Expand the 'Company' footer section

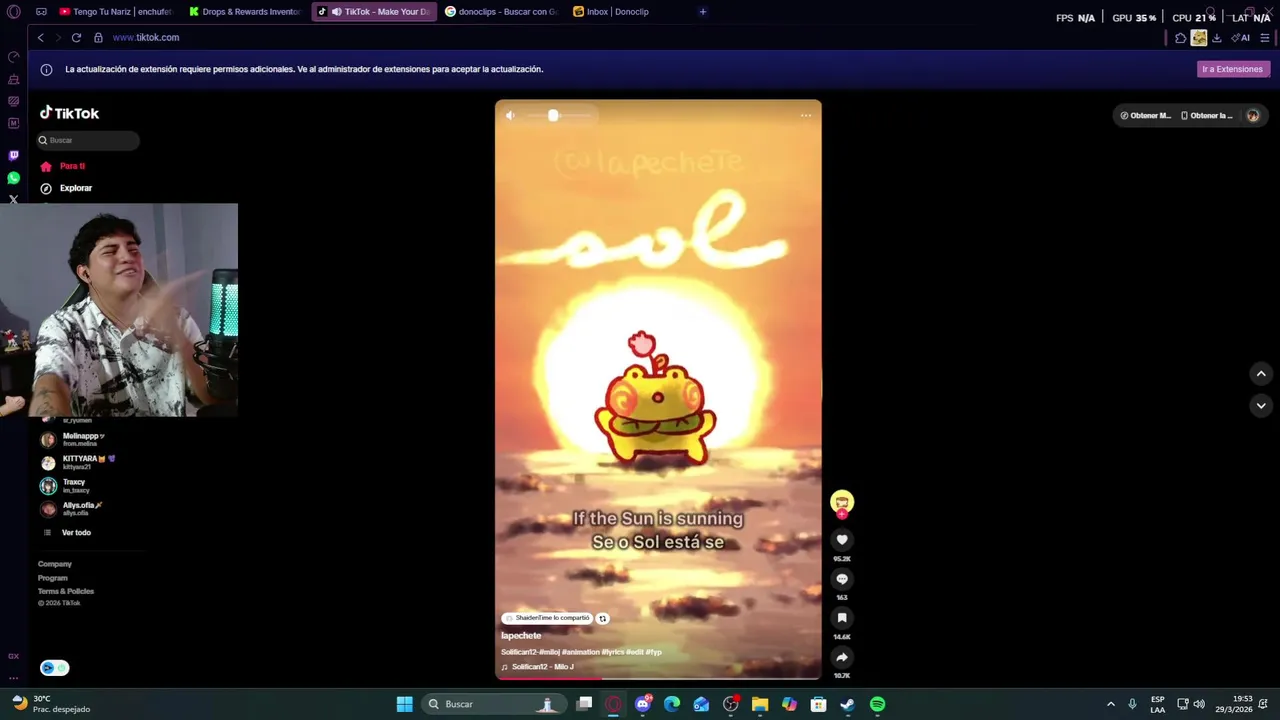[x=55, y=564]
